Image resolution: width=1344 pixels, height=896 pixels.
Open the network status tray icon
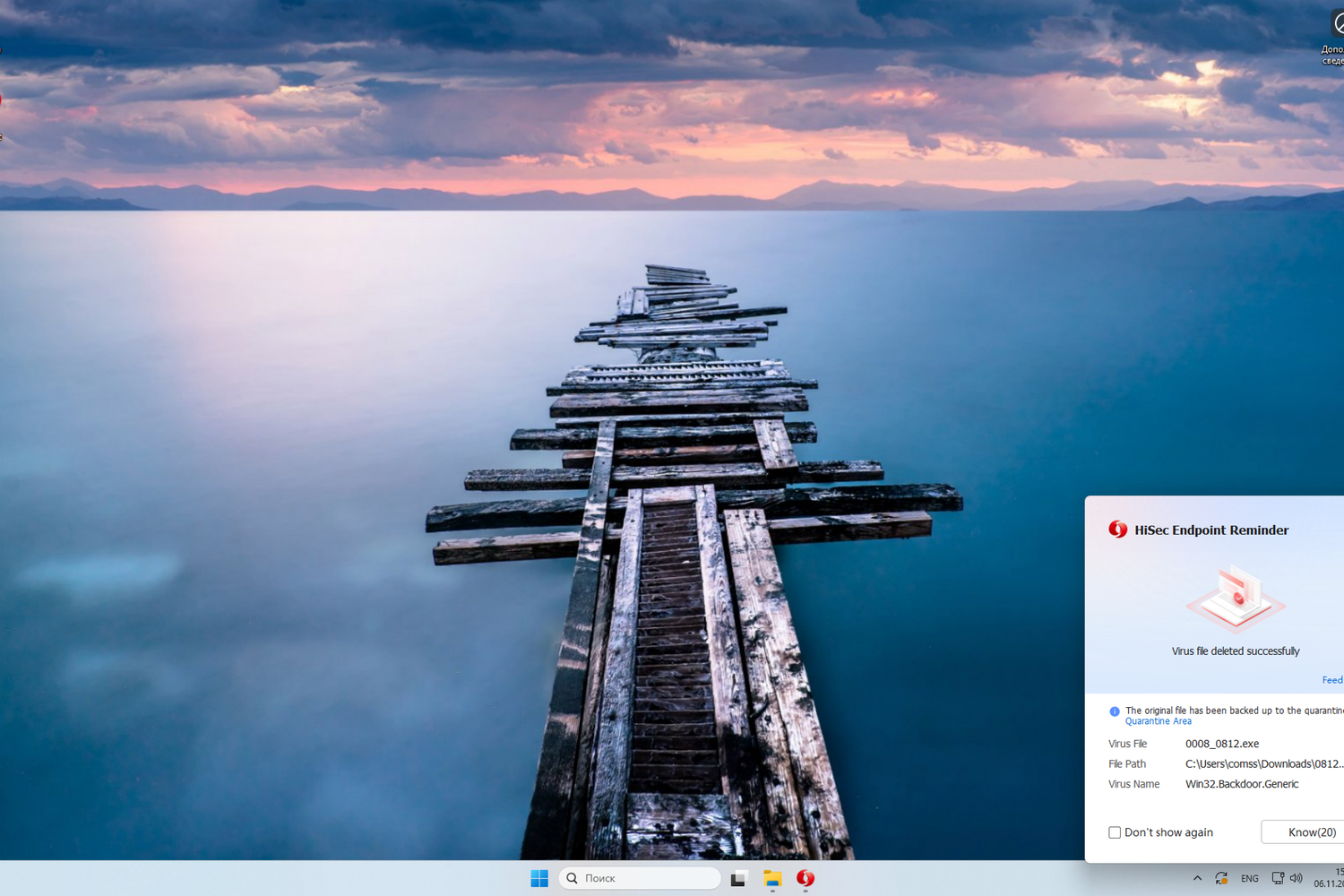pyautogui.click(x=1278, y=878)
